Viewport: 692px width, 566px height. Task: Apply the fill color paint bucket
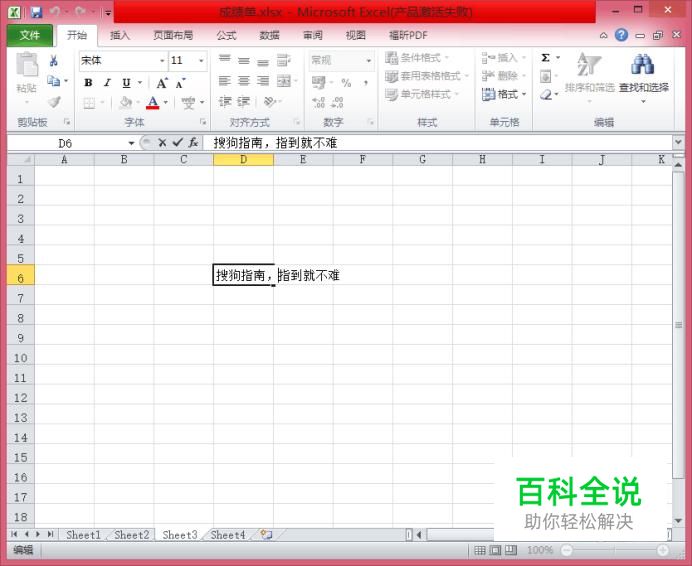click(x=125, y=102)
